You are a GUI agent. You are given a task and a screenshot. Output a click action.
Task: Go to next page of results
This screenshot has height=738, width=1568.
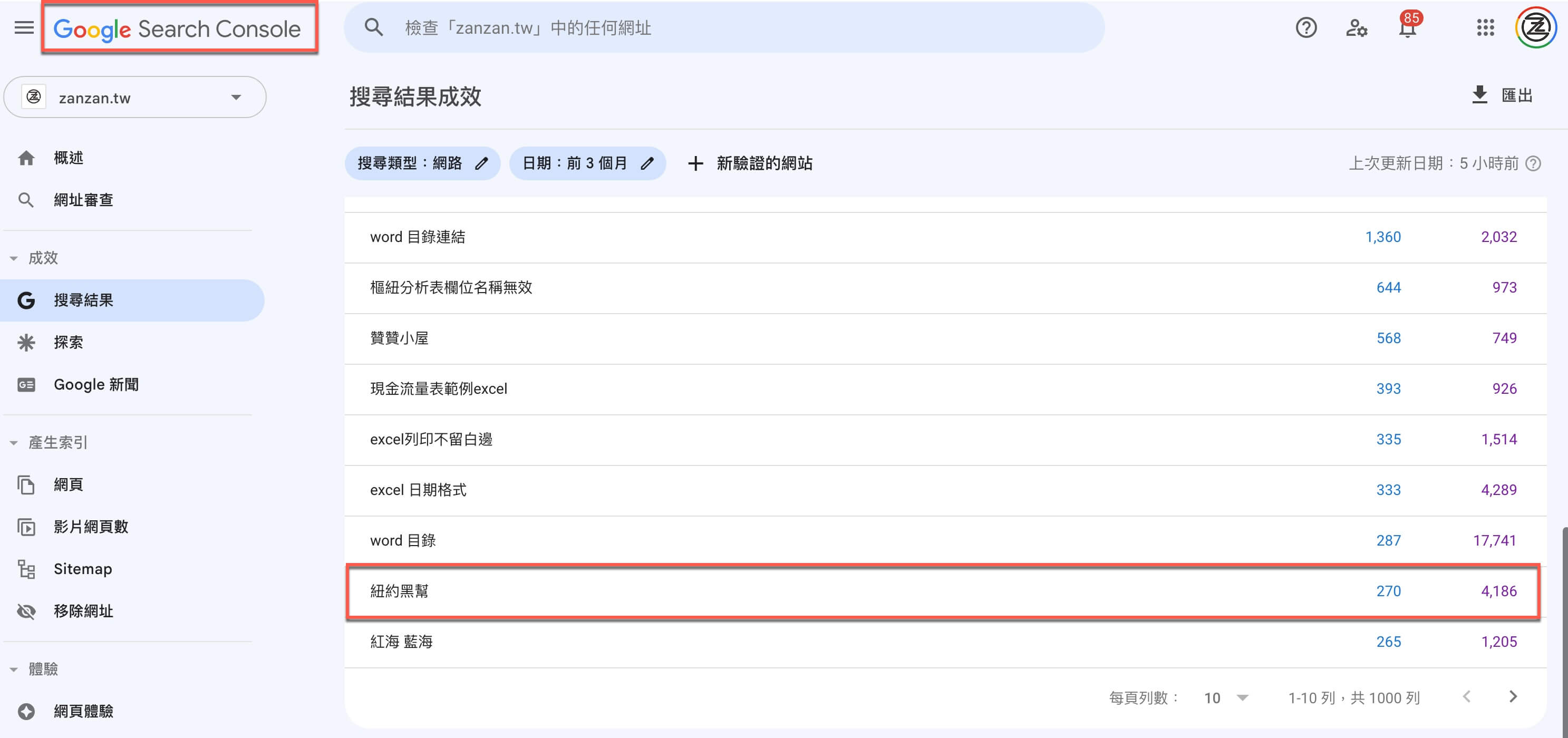coord(1513,697)
